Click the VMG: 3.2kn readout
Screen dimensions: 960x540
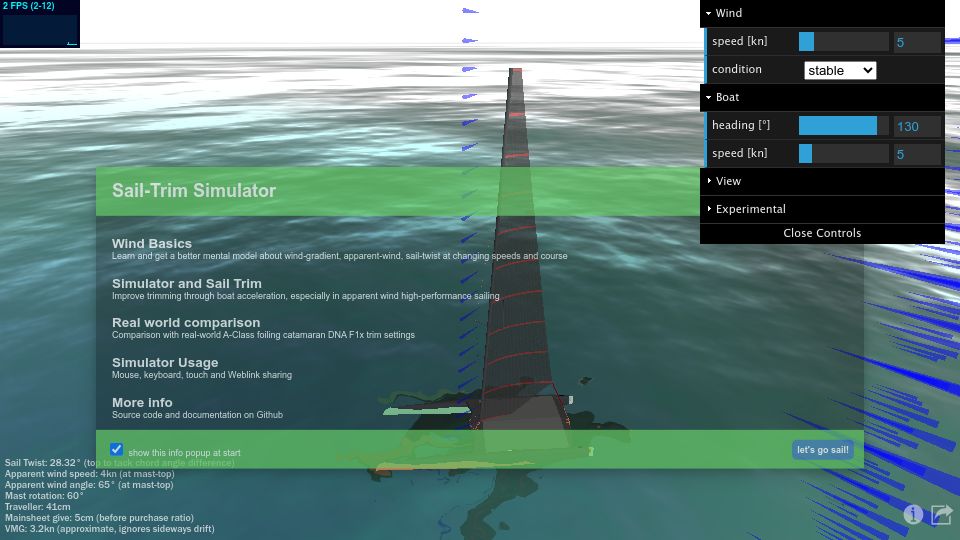110,529
